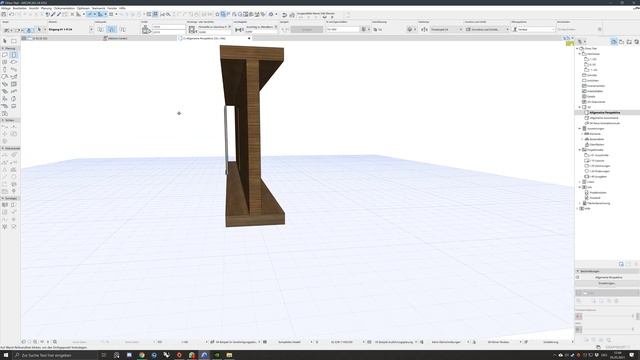Click the upper door size input field
This screenshot has width=640, height=360.
(169, 27)
